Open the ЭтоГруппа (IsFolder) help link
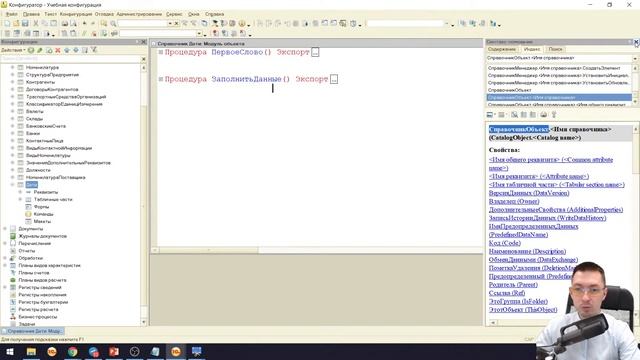Image resolution: width=640 pixels, height=360 pixels. click(518, 301)
